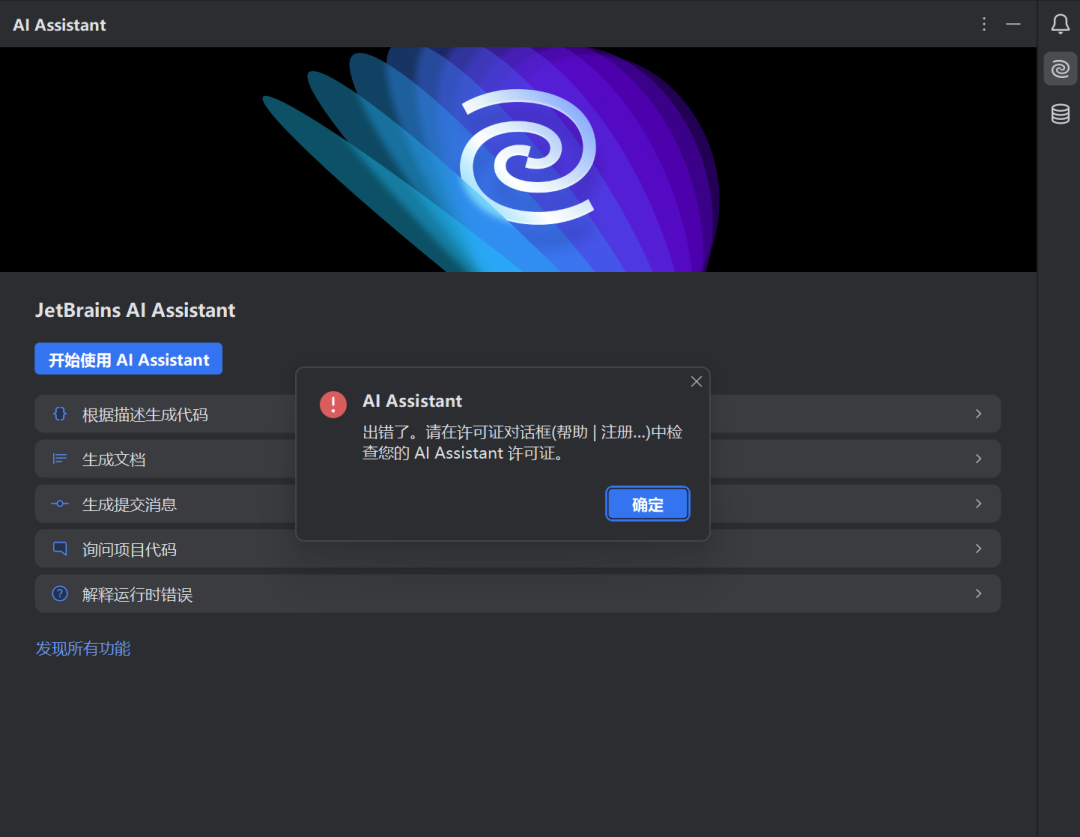Expand the 生成提交消息 row chevron

[978, 504]
